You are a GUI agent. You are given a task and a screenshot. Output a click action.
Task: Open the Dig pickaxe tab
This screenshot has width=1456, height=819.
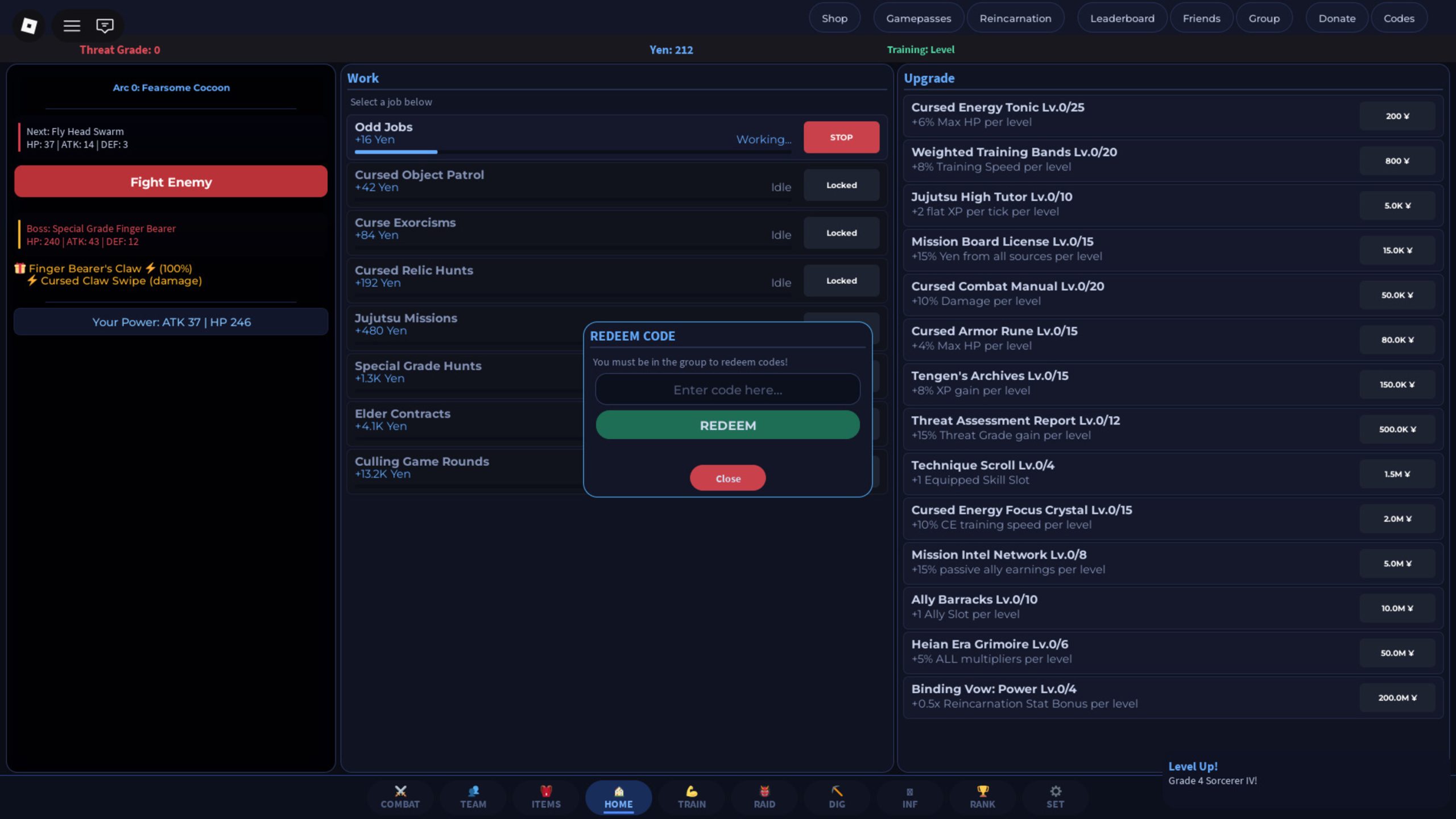pyautogui.click(x=837, y=797)
